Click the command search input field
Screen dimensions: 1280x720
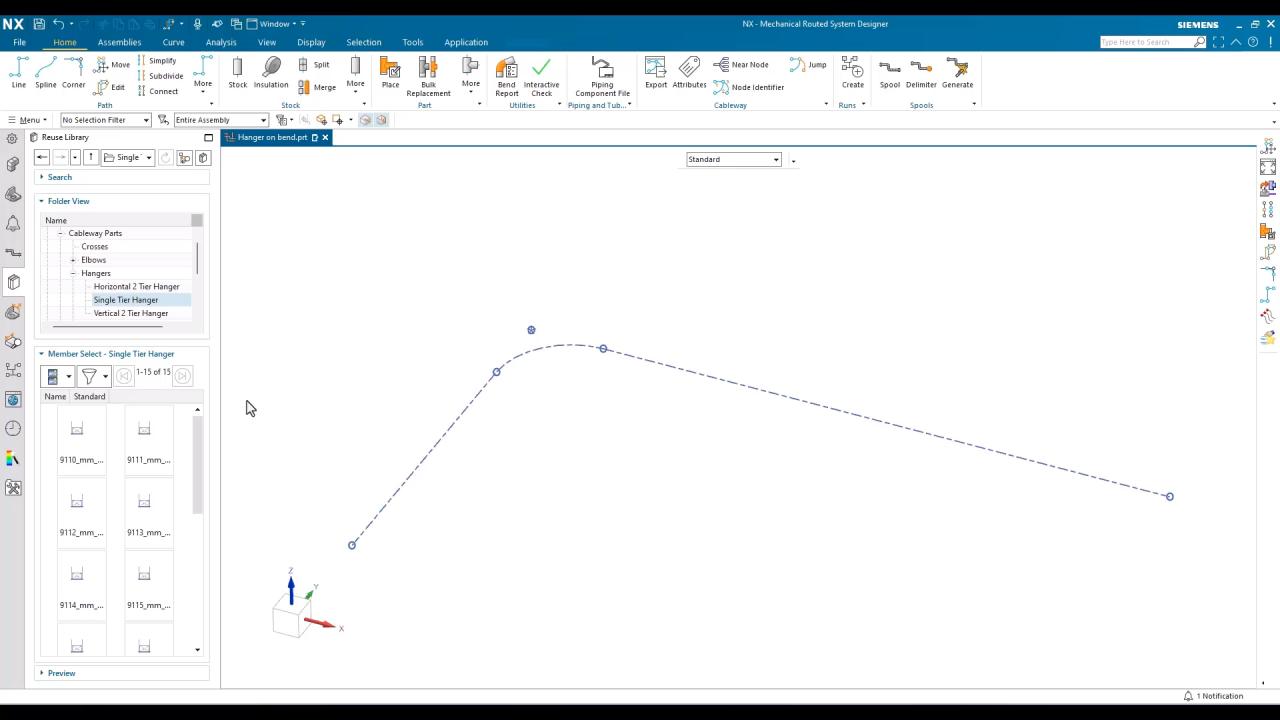click(1146, 42)
